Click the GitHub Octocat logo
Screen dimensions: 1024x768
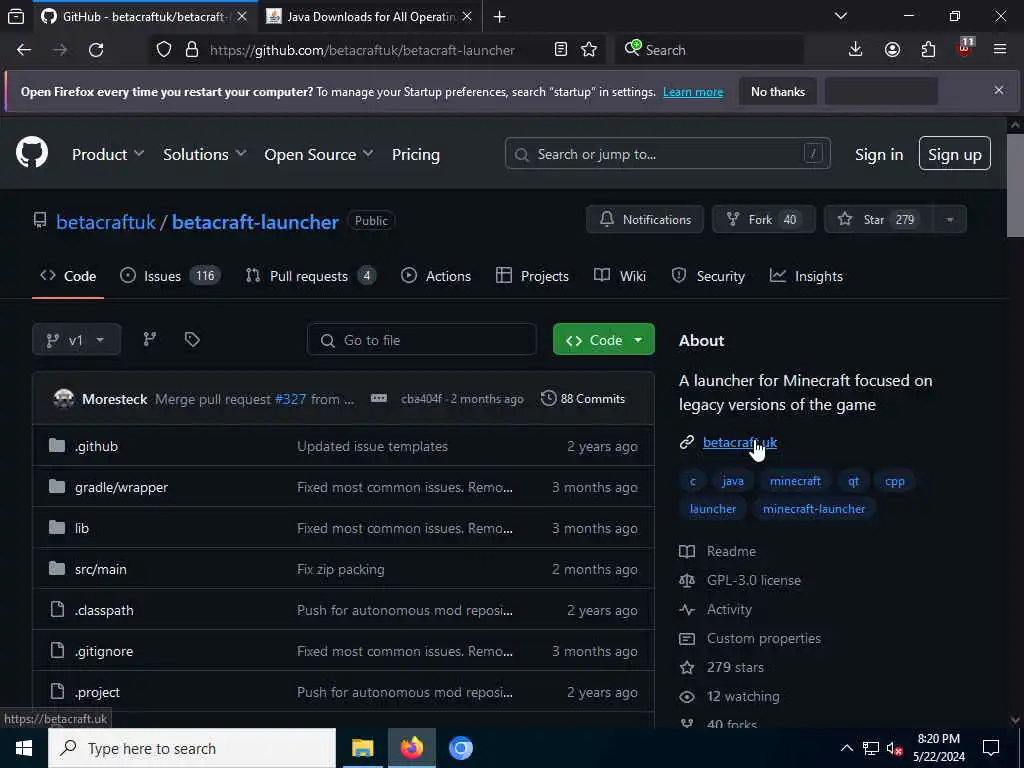[x=32, y=153]
